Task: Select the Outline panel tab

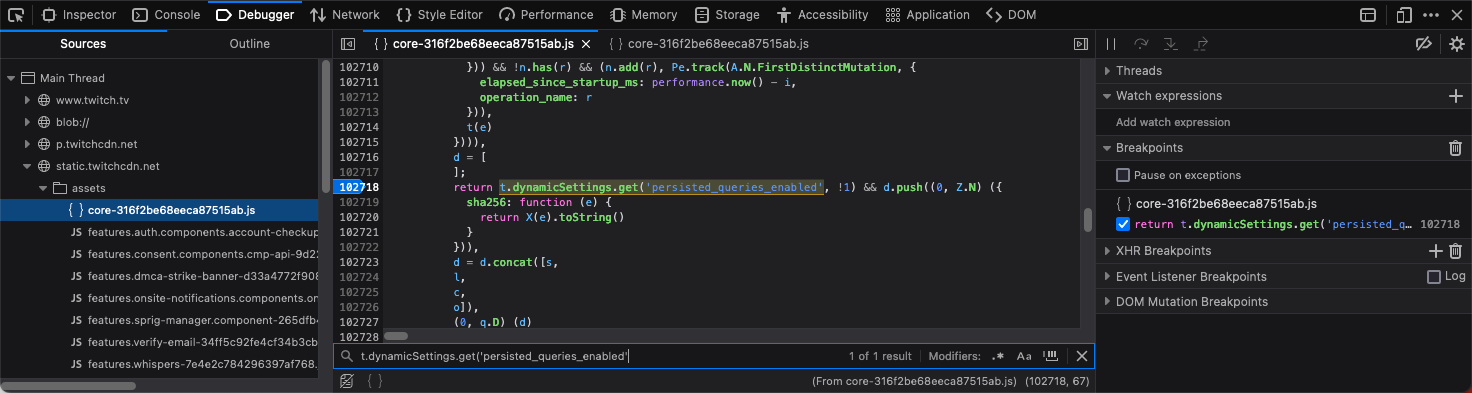Action: pyautogui.click(x=249, y=44)
